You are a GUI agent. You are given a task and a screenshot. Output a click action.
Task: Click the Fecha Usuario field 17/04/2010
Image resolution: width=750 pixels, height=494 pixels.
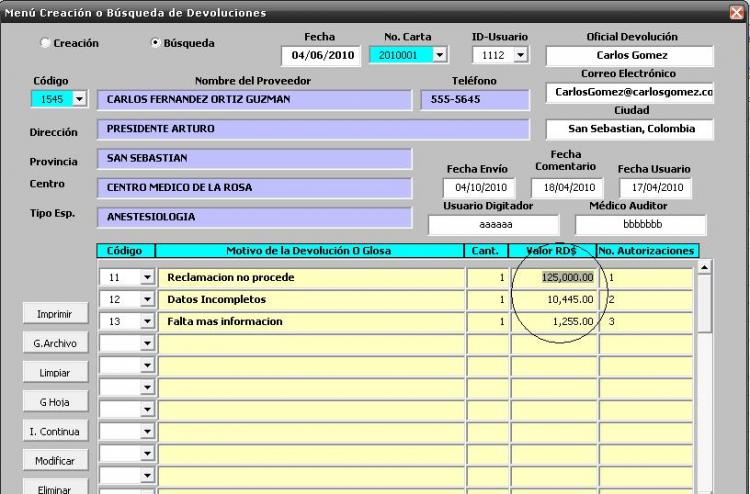655,187
